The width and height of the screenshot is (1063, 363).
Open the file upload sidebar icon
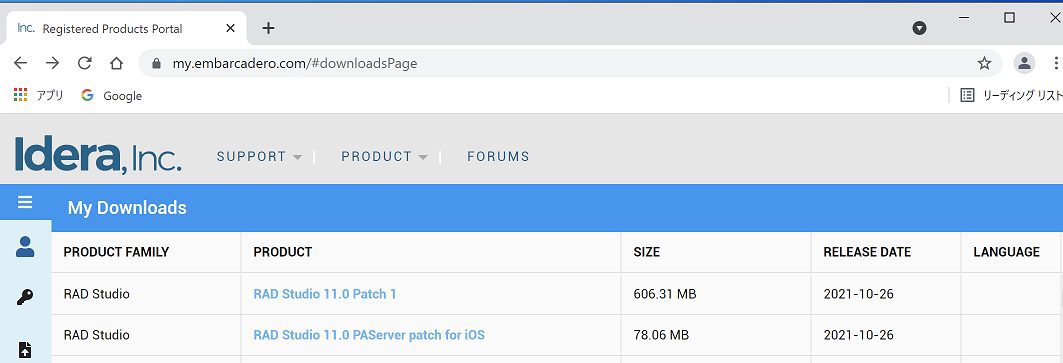tap(25, 349)
